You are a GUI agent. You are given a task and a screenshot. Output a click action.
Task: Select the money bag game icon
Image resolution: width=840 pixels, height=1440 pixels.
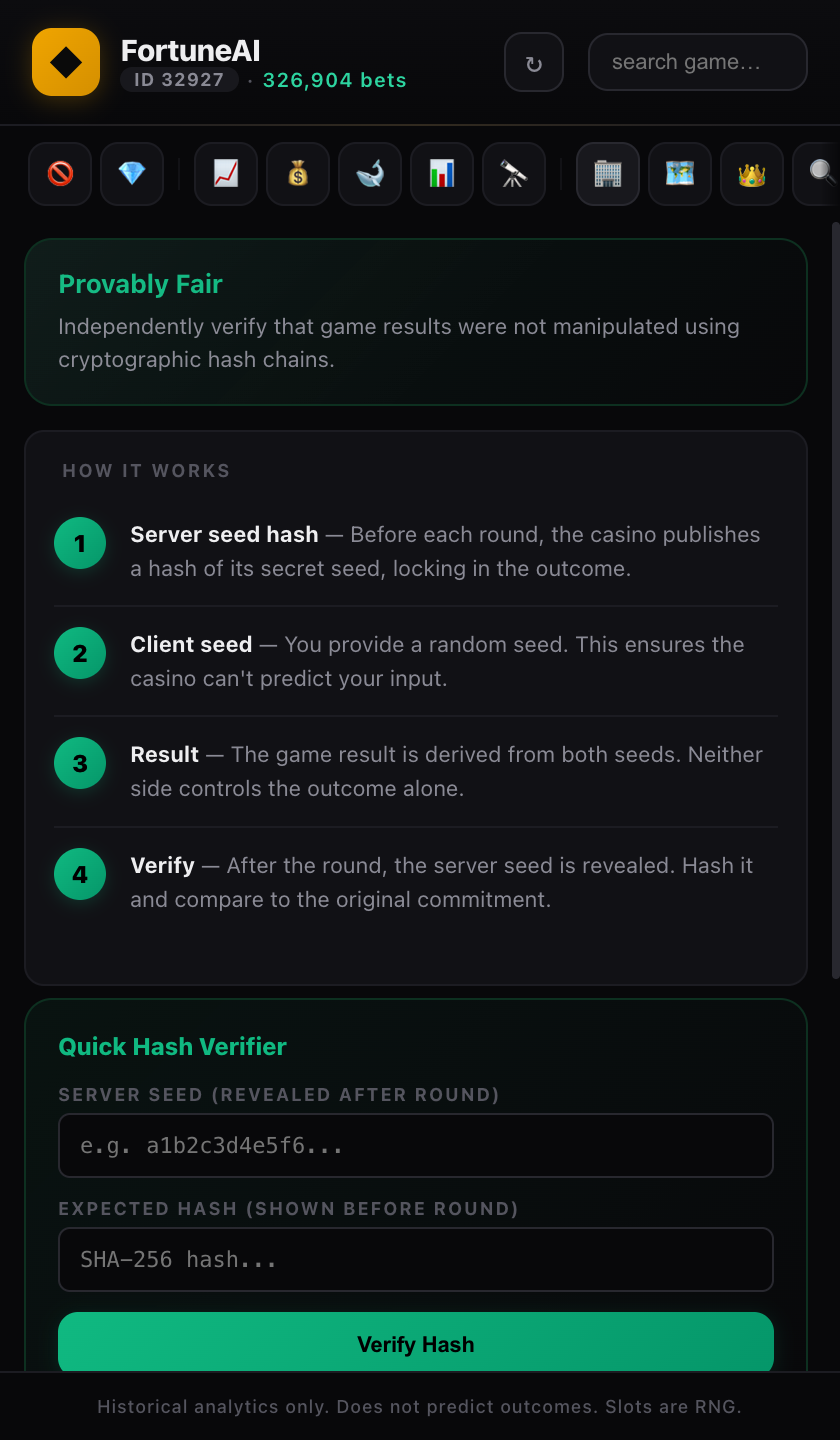point(297,173)
